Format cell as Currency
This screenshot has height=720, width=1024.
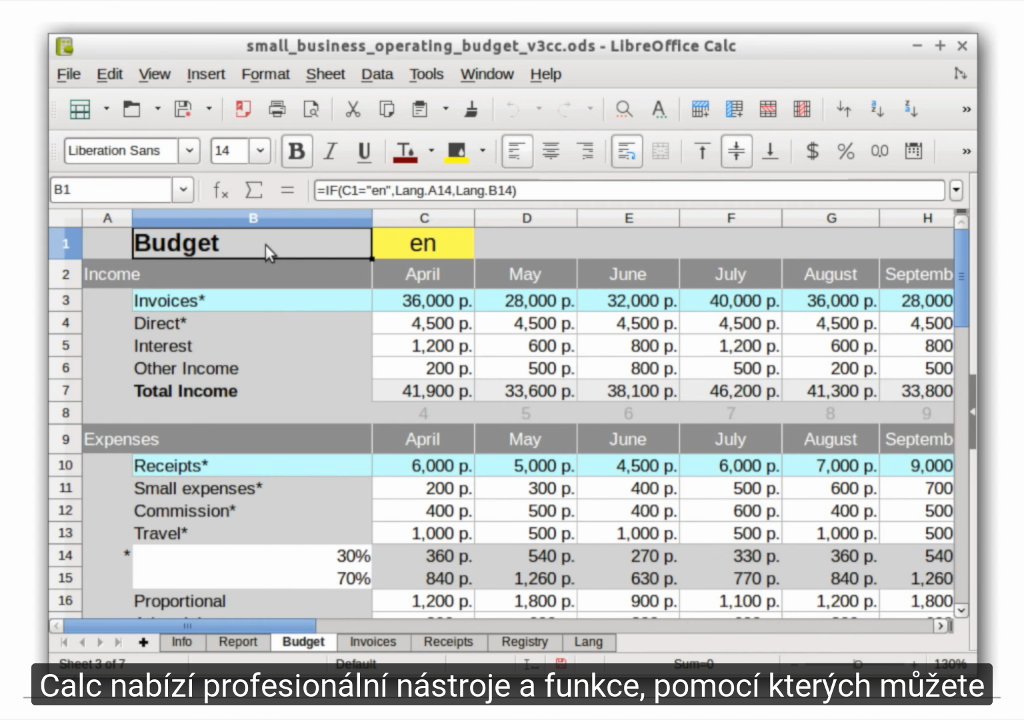812,151
